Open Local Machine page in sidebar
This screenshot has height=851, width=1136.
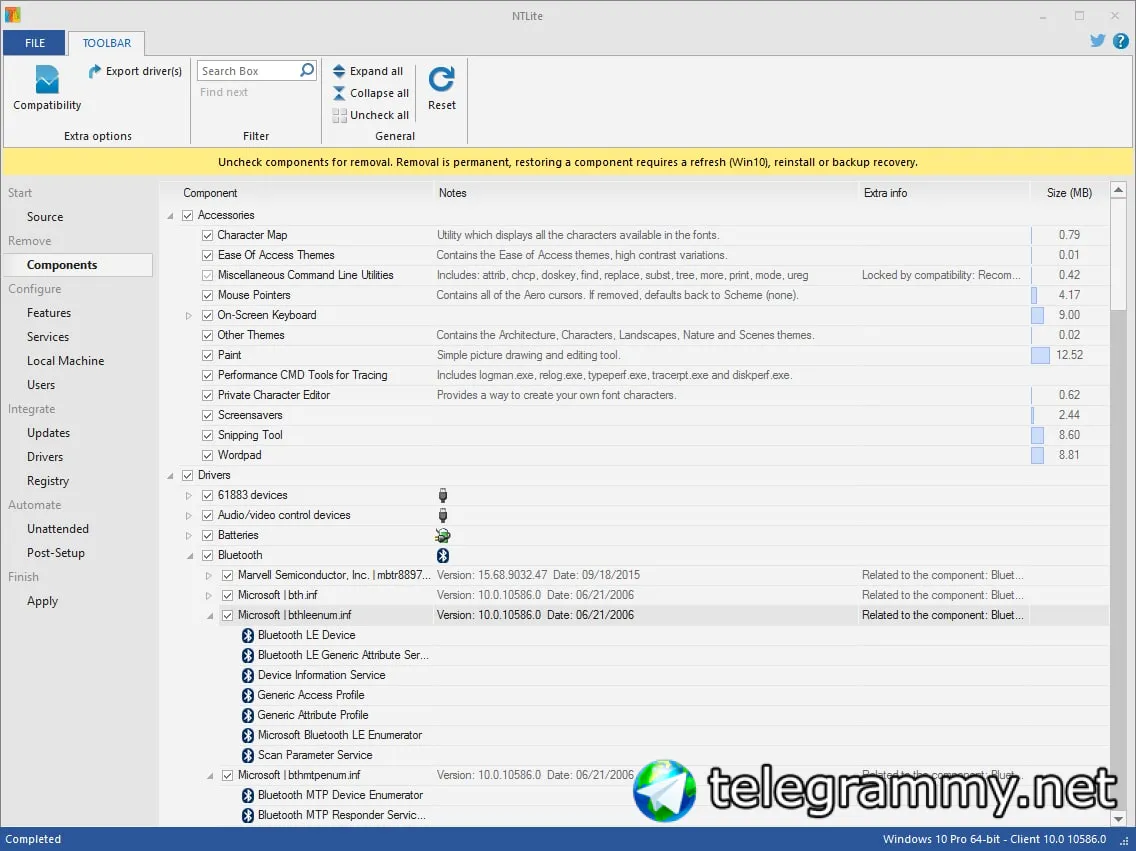[65, 361]
